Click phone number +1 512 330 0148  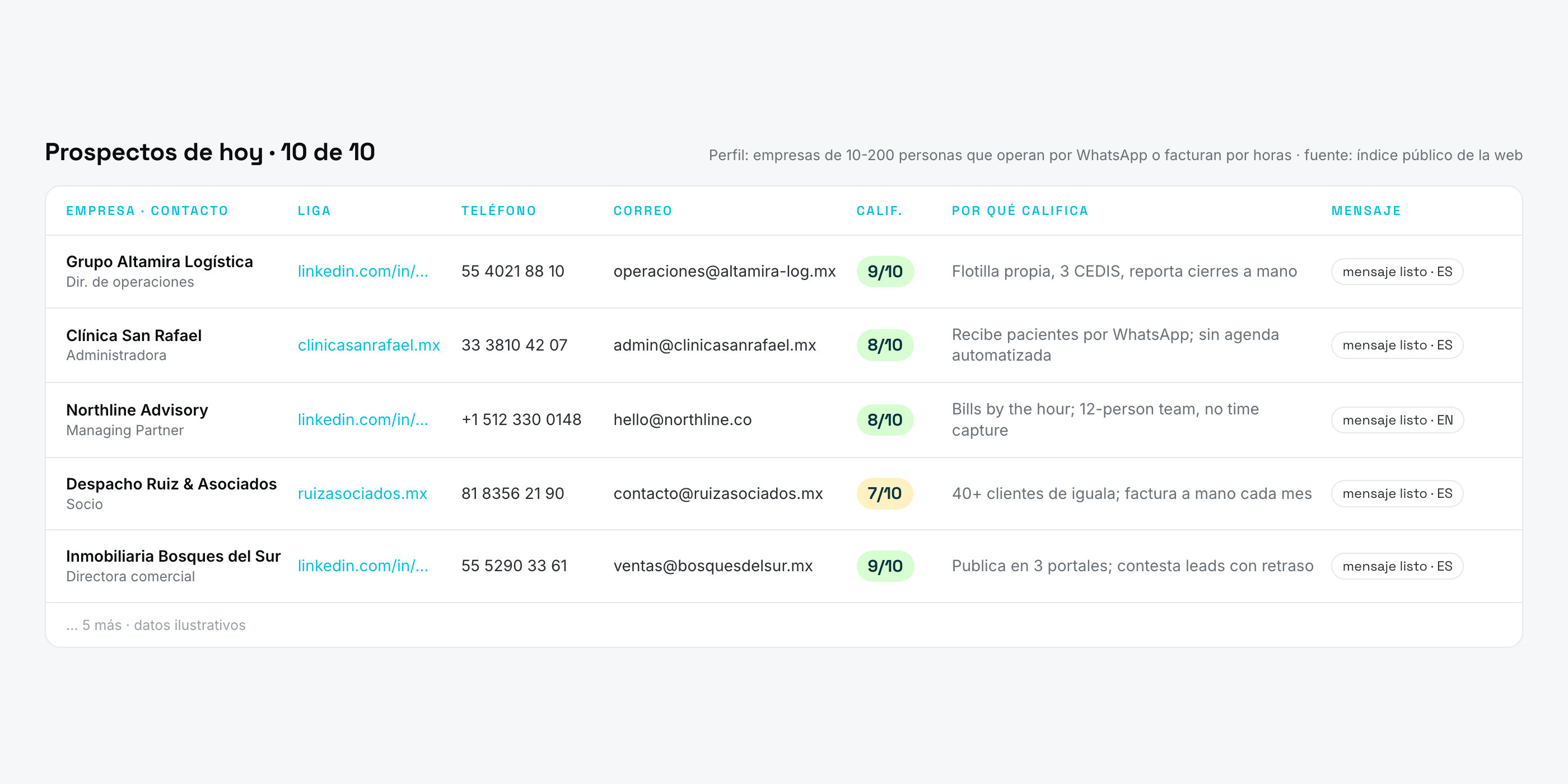pyautogui.click(x=521, y=420)
